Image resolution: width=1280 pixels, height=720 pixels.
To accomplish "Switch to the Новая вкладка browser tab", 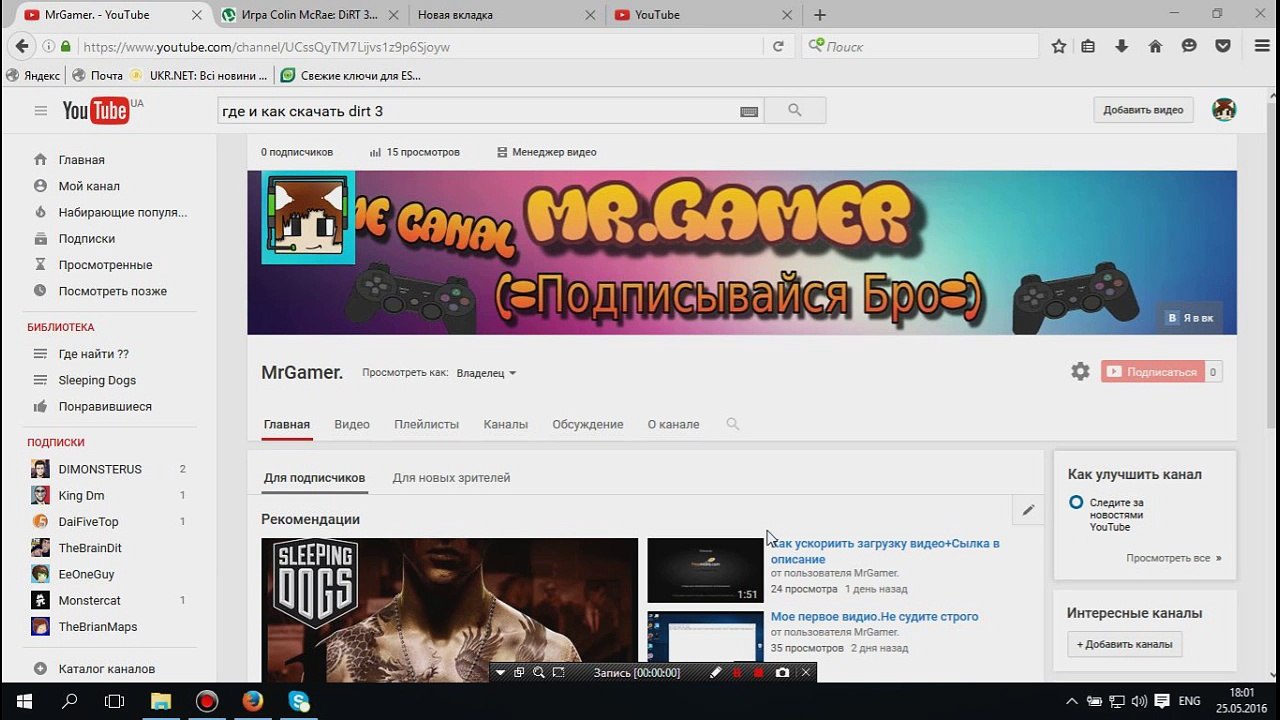I will tap(506, 15).
